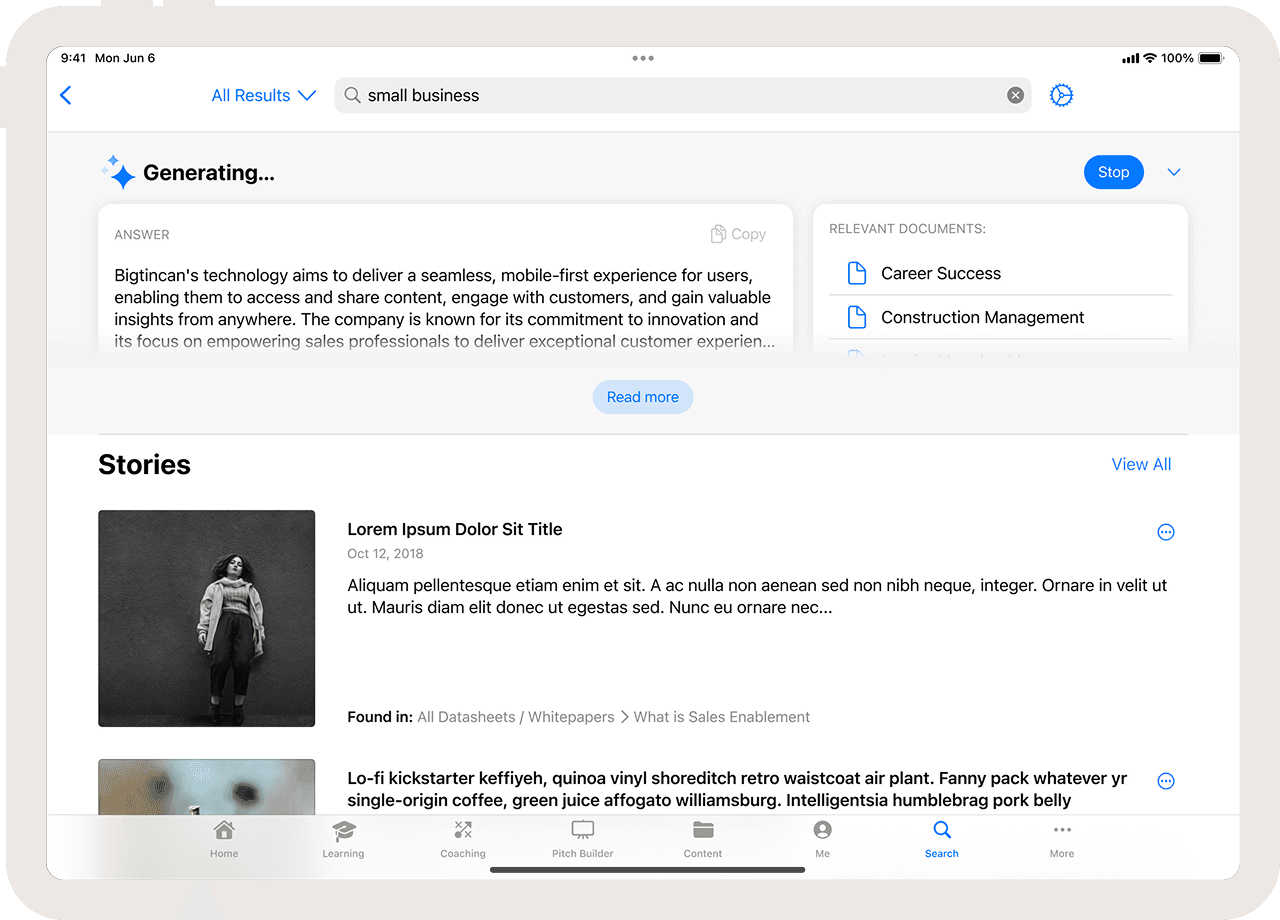The height and width of the screenshot is (920, 1280).
Task: Switch to the Home tab
Action: pyautogui.click(x=224, y=839)
